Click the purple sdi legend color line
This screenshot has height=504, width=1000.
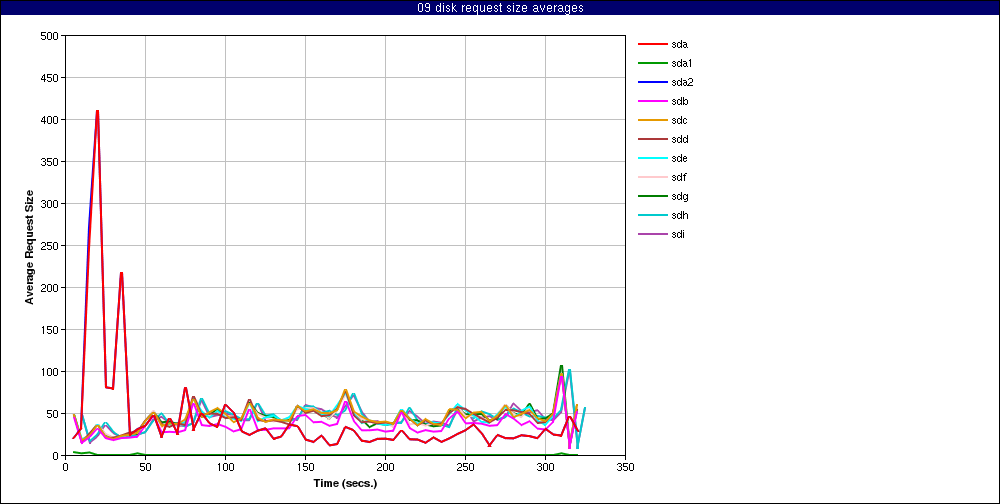coord(652,234)
